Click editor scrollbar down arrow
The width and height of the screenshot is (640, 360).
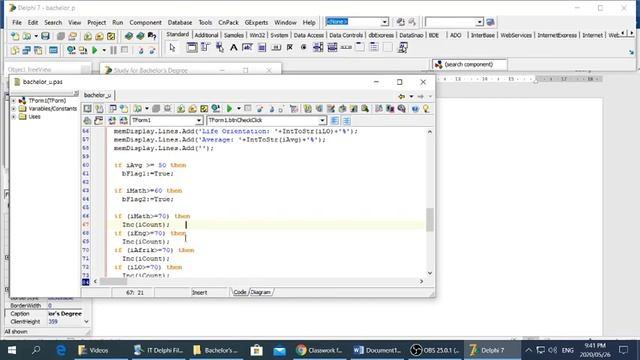(429, 273)
